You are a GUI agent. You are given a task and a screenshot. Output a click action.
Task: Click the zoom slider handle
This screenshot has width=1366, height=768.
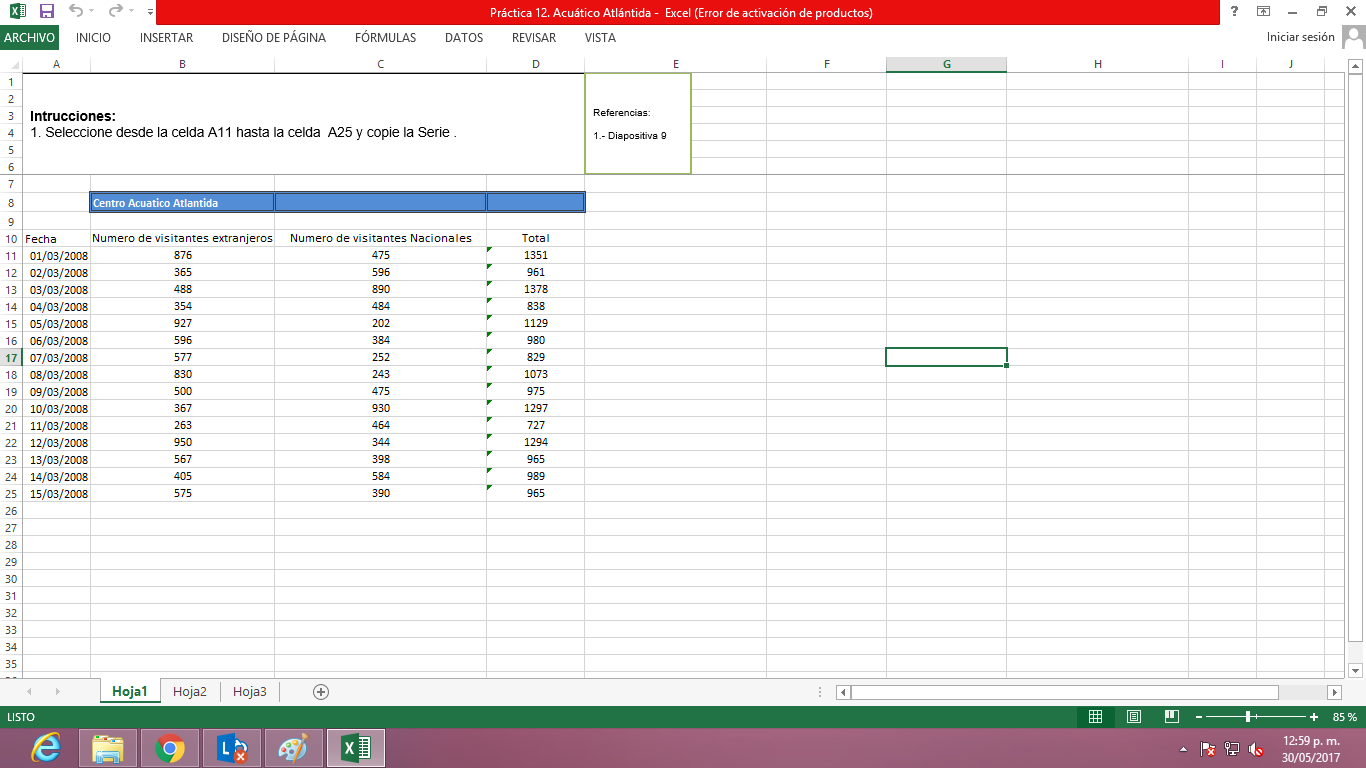(x=1248, y=717)
